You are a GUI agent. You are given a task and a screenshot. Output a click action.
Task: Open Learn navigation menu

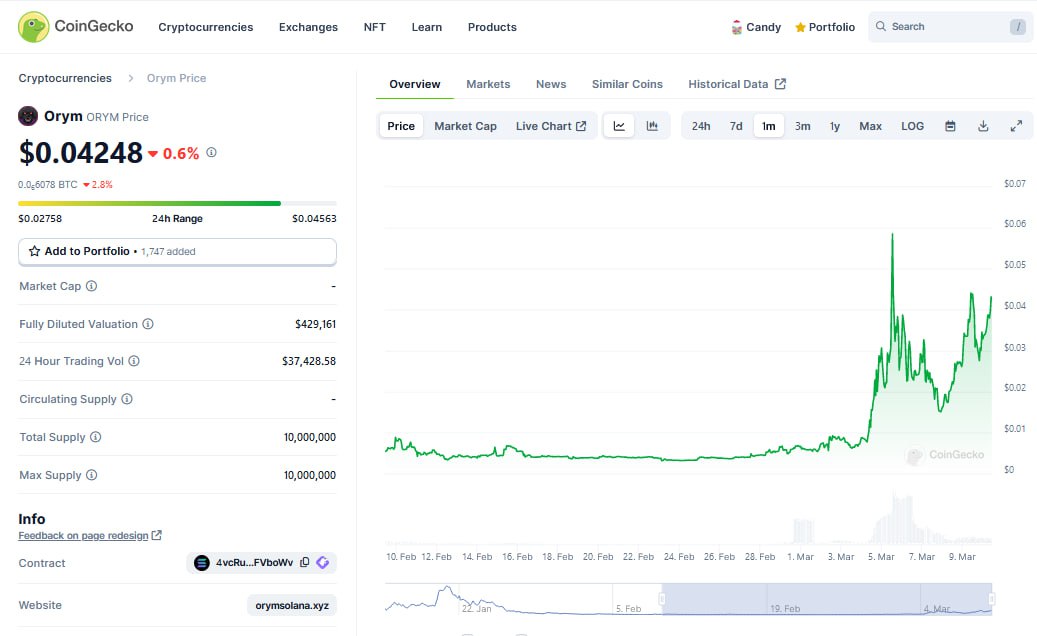(427, 27)
